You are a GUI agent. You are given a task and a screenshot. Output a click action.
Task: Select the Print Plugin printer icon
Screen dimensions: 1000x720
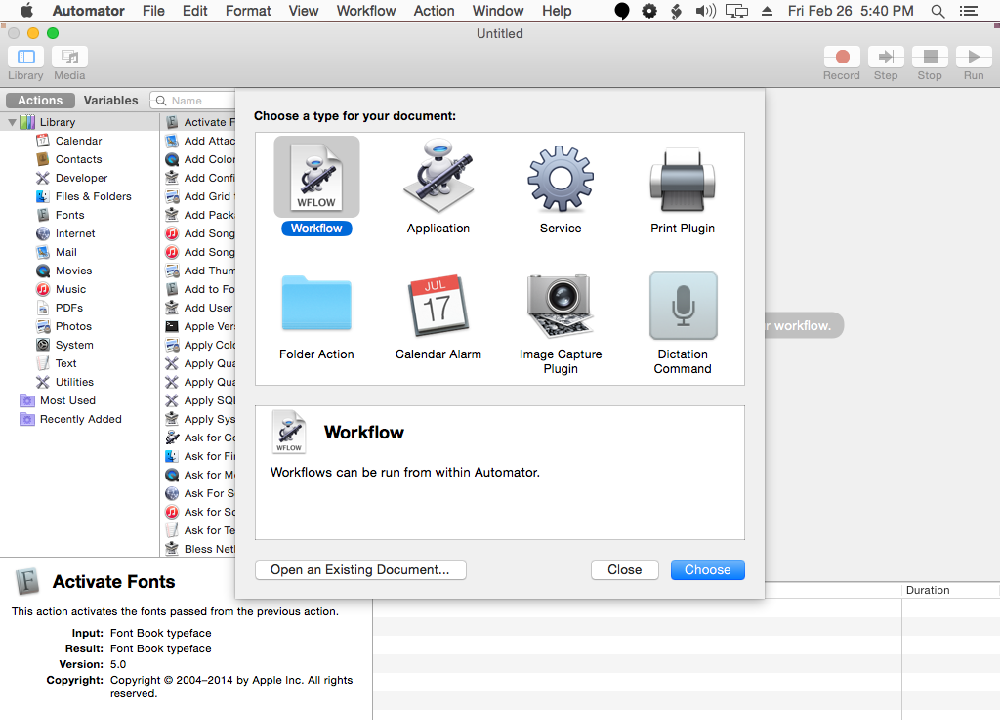[682, 179]
